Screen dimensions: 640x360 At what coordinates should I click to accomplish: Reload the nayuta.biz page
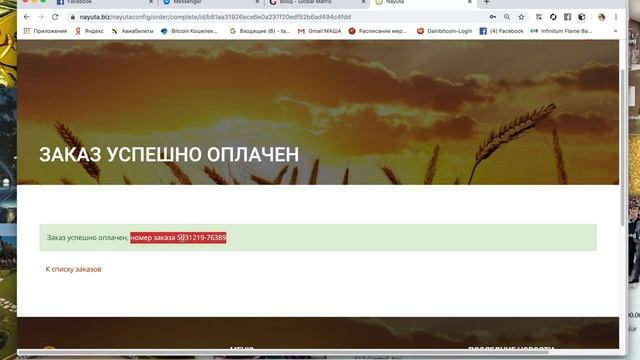55,17
